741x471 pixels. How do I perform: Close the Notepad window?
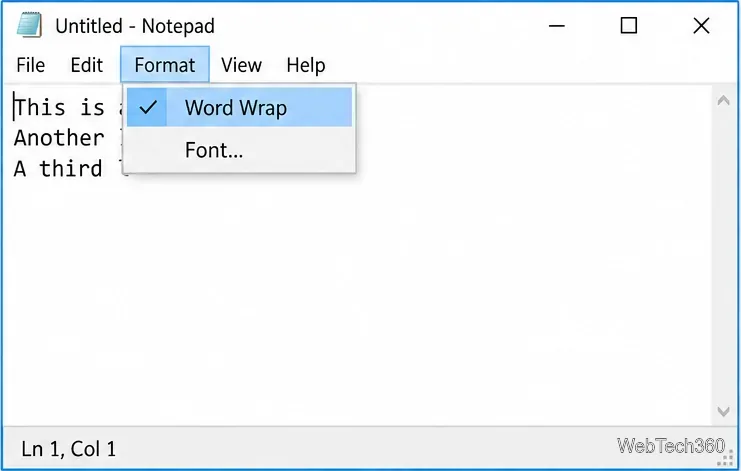(x=701, y=25)
